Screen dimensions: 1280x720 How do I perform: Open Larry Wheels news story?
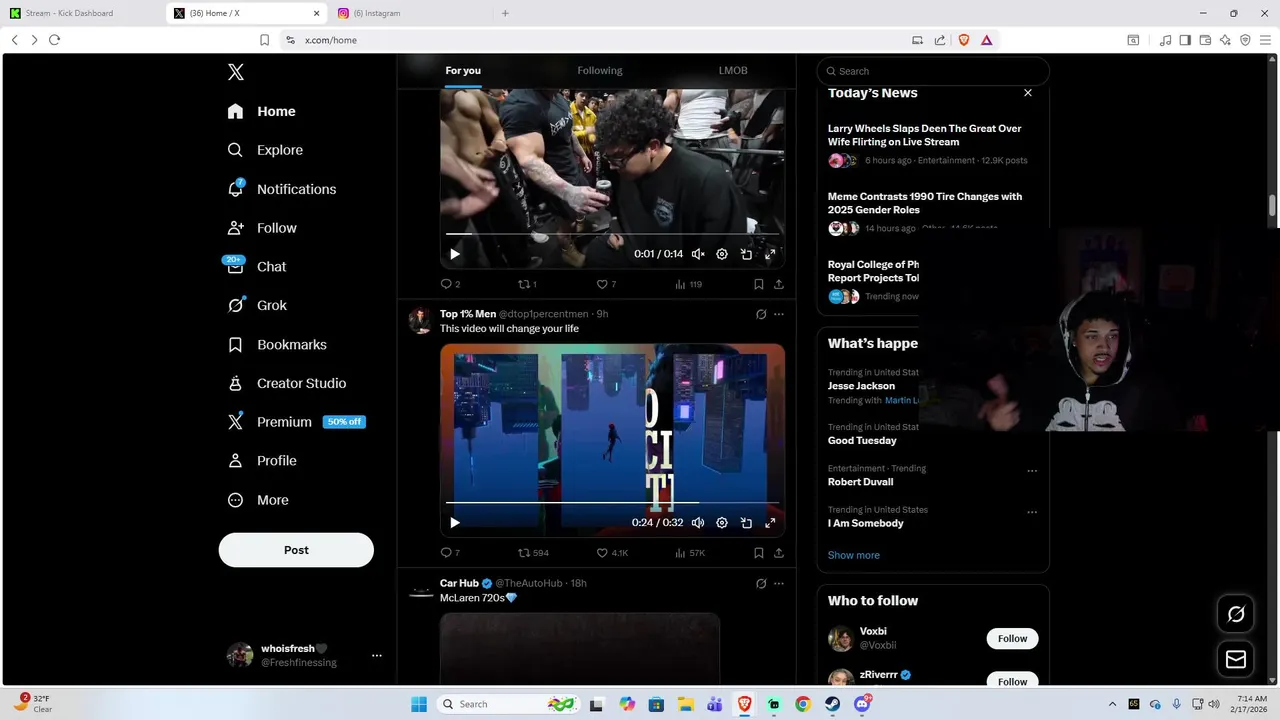[x=925, y=135]
